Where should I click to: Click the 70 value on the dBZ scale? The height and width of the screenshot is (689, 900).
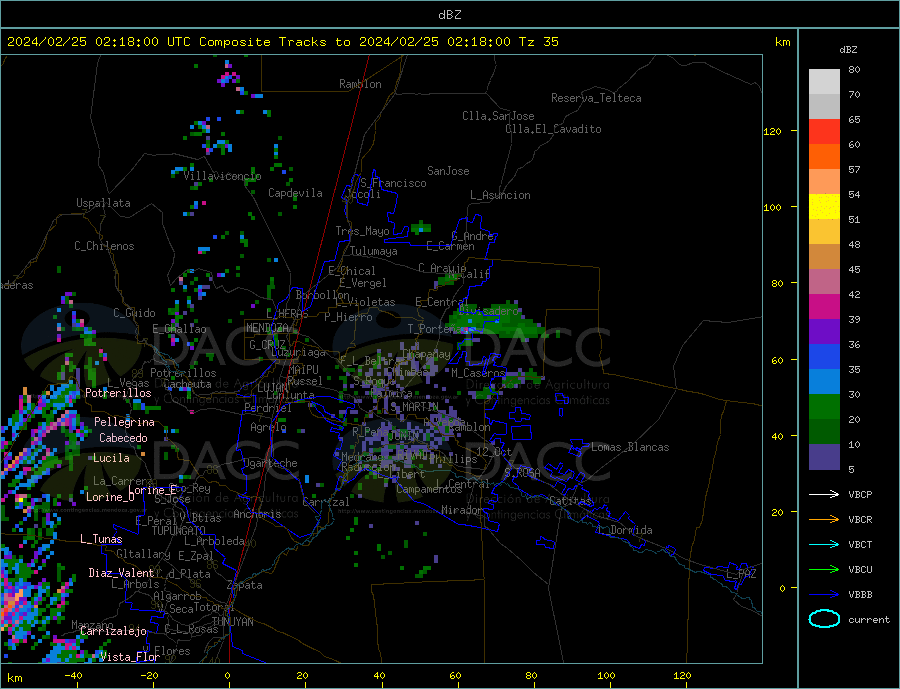click(x=854, y=95)
